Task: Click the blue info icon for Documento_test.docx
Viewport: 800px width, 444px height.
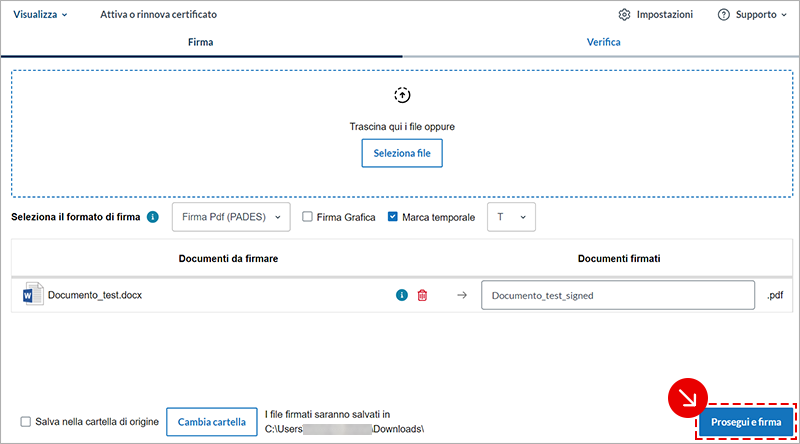Action: (402, 296)
